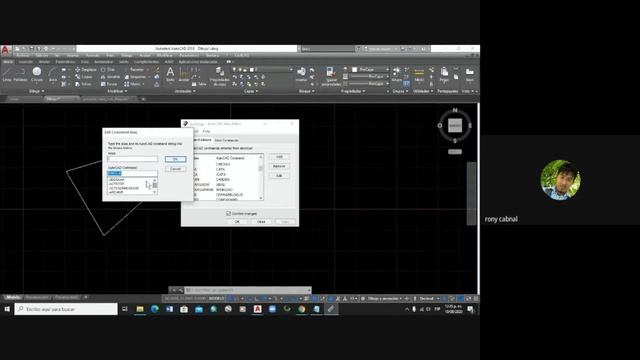Activate the Estirar (stretch) tool

coord(83,84)
